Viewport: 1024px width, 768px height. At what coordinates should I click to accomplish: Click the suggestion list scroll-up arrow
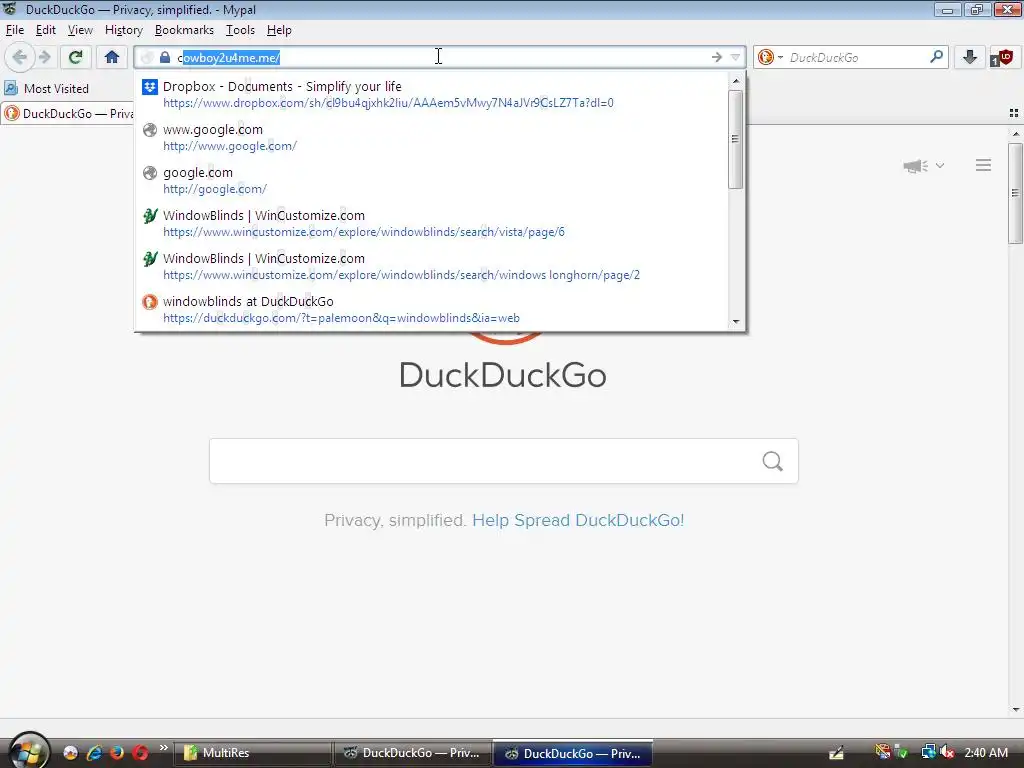coord(736,81)
